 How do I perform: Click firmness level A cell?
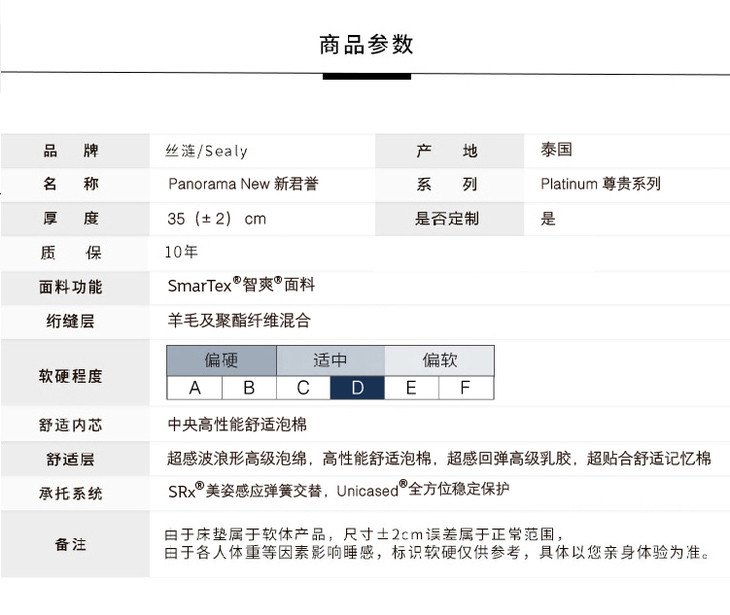(194, 388)
